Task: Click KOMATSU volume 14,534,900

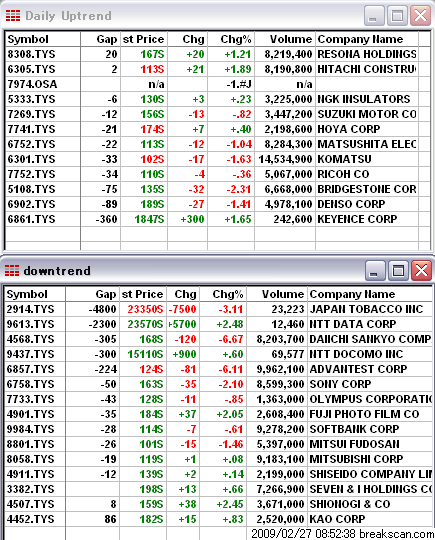Action: [285, 159]
